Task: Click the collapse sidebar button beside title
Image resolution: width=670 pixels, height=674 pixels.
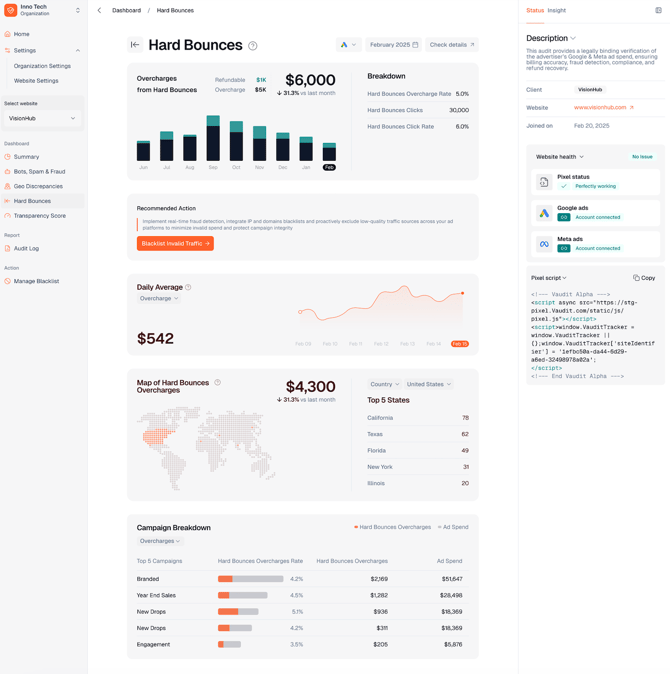Action: [x=135, y=45]
